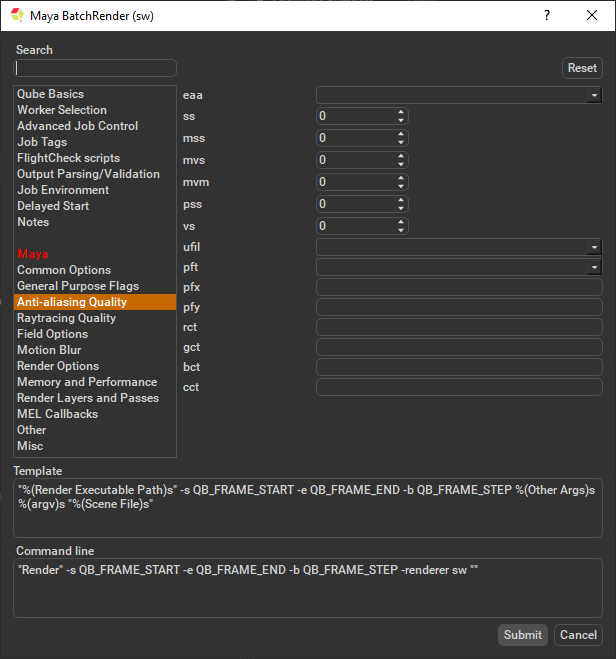The height and width of the screenshot is (659, 616).
Task: Go to Qube Basics category
Action: coord(50,94)
